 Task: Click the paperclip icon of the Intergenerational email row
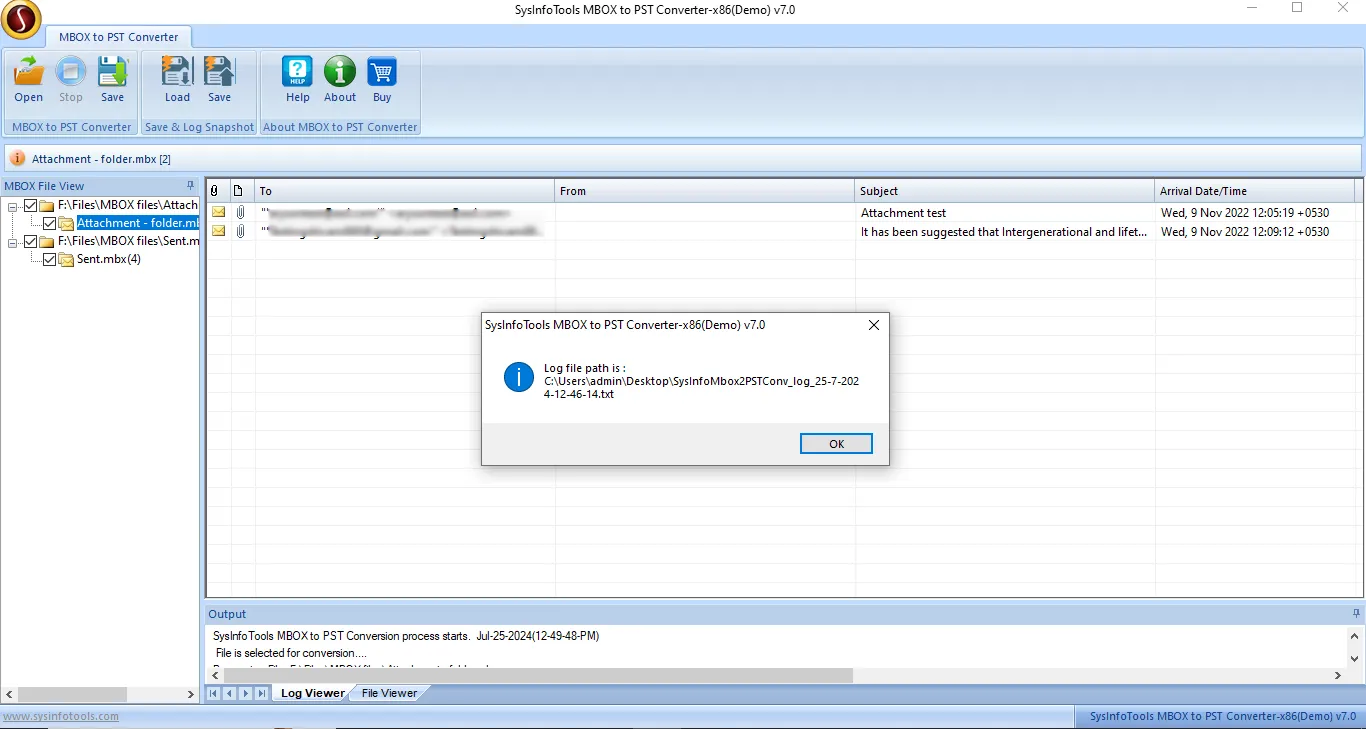coord(240,231)
